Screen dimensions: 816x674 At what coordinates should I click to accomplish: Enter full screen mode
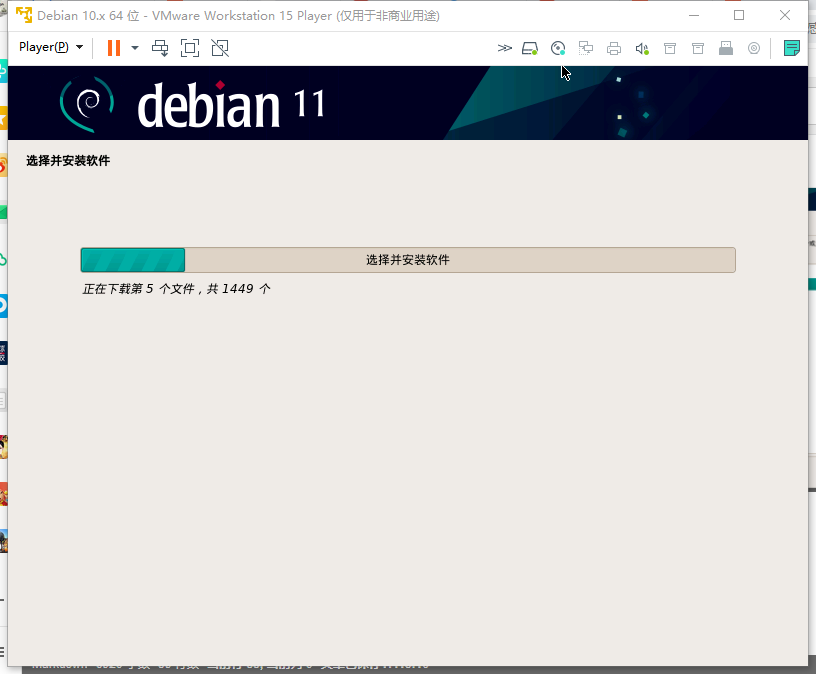click(190, 48)
